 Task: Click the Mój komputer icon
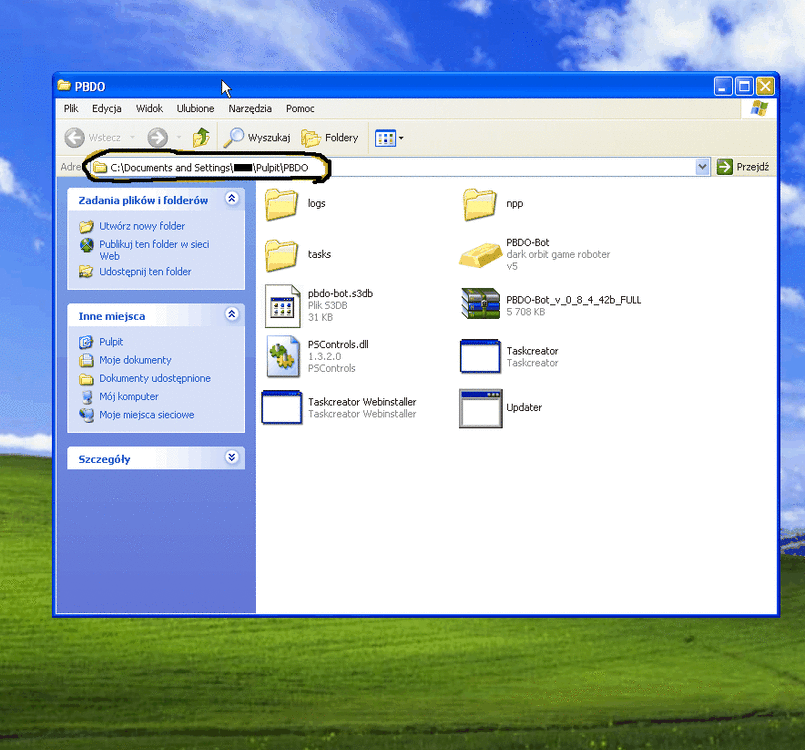87,397
